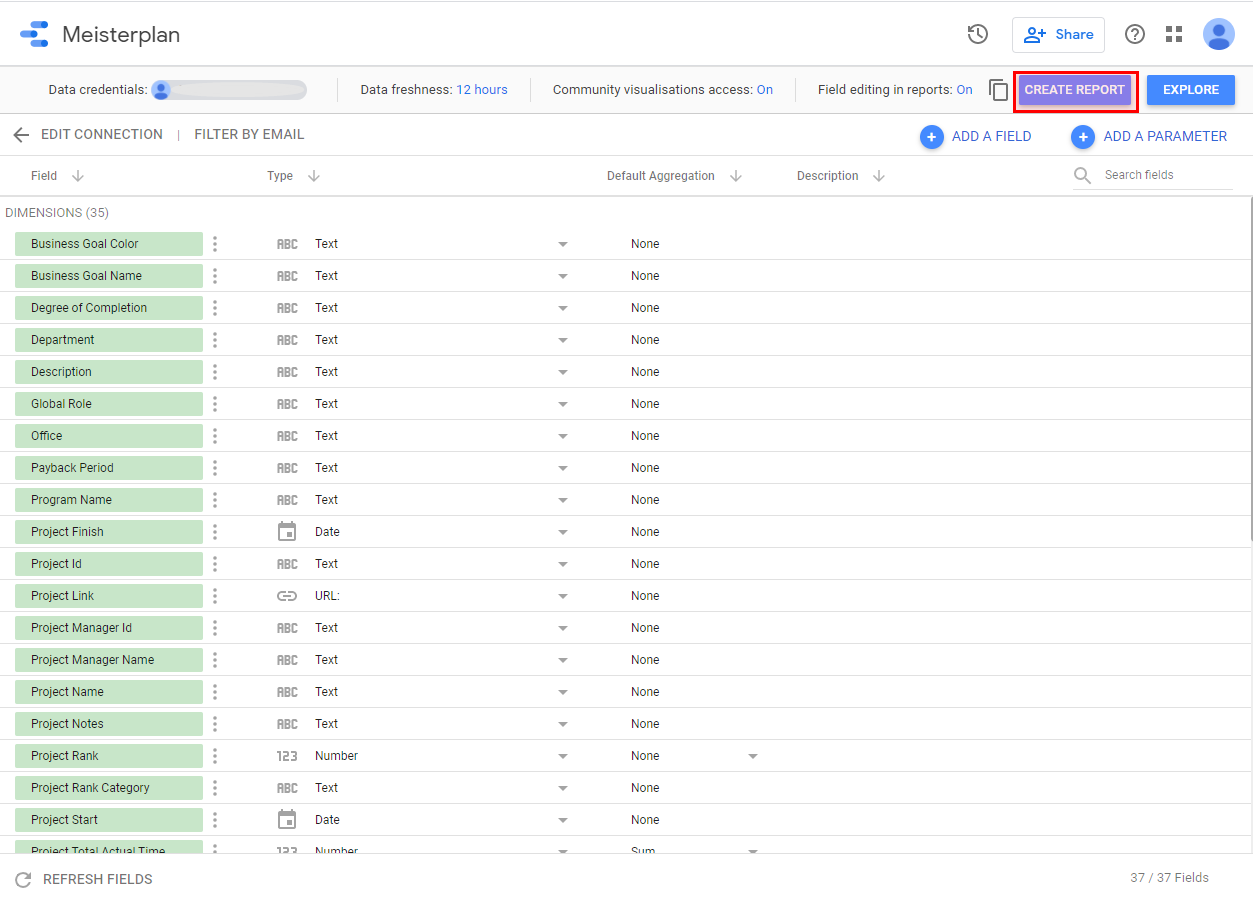Viewport: 1253px width, 904px height.
Task: Open type dropdown for Project Finish
Action: 562,532
